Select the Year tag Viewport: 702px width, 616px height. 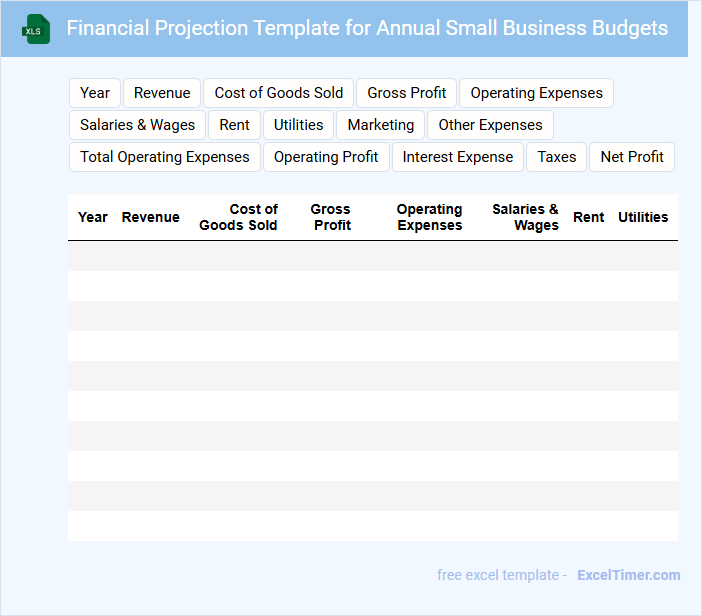click(95, 93)
